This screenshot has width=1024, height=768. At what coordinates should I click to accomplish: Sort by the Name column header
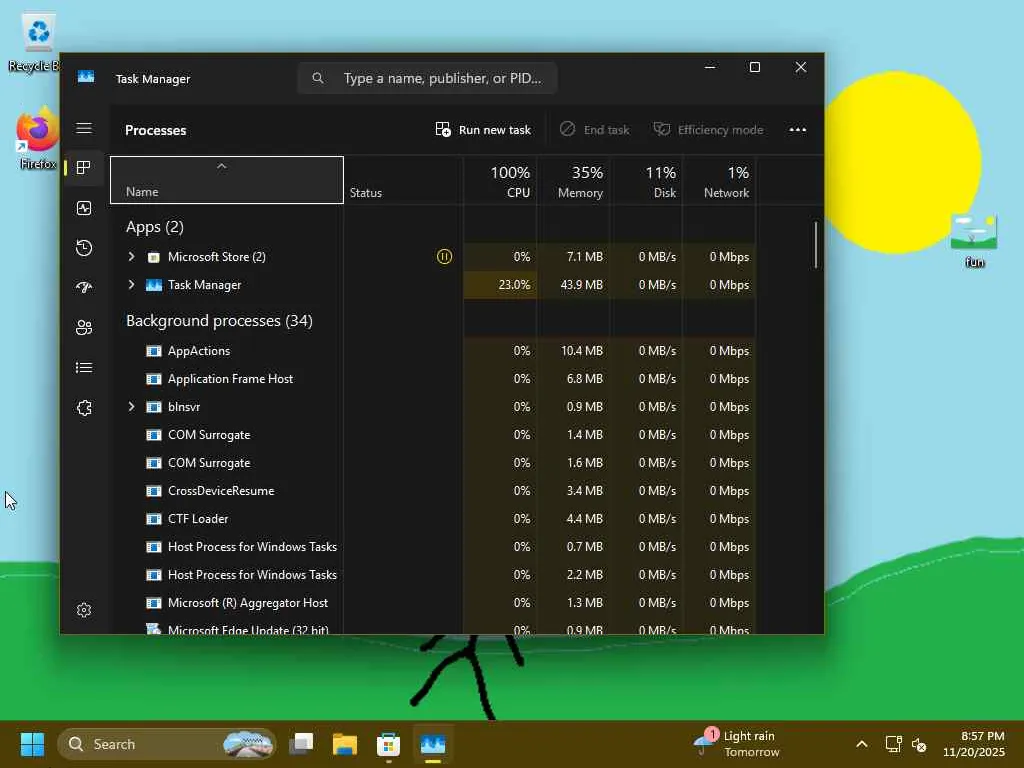coord(227,180)
